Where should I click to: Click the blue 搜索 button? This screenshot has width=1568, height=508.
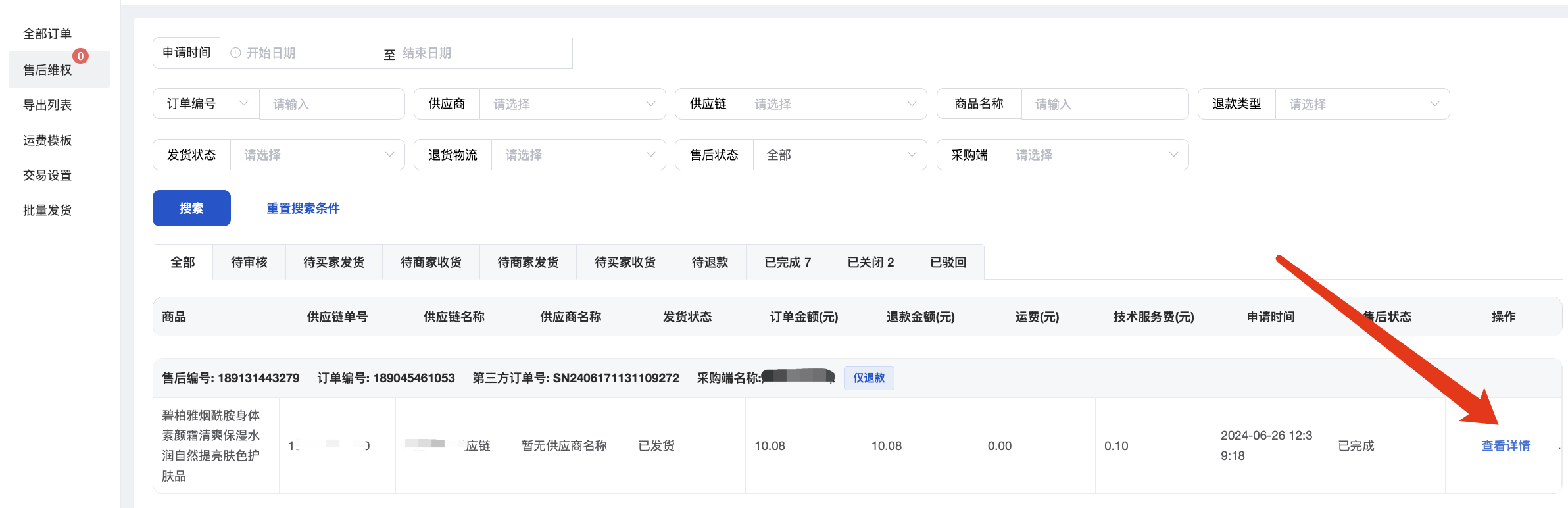[191, 209]
